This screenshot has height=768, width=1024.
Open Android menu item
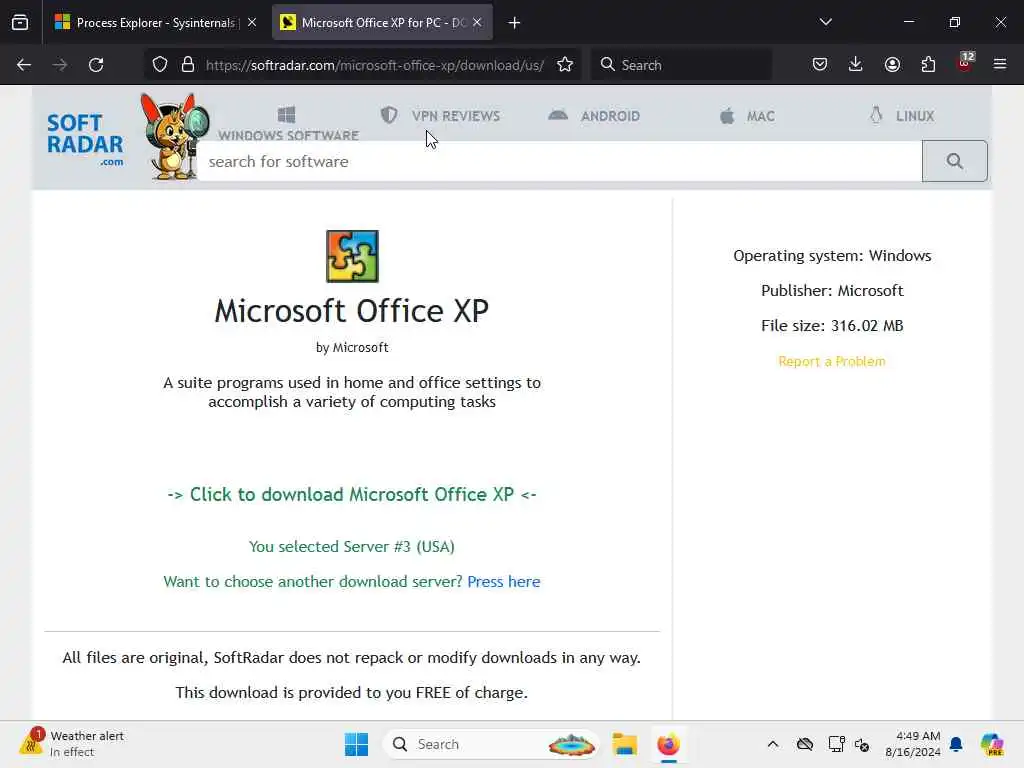pos(594,116)
